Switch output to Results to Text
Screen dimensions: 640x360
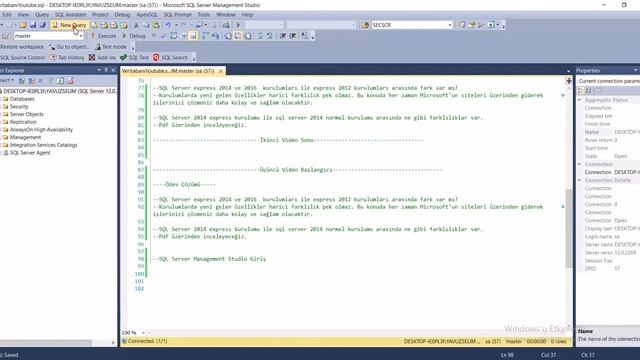pyautogui.click(x=228, y=36)
